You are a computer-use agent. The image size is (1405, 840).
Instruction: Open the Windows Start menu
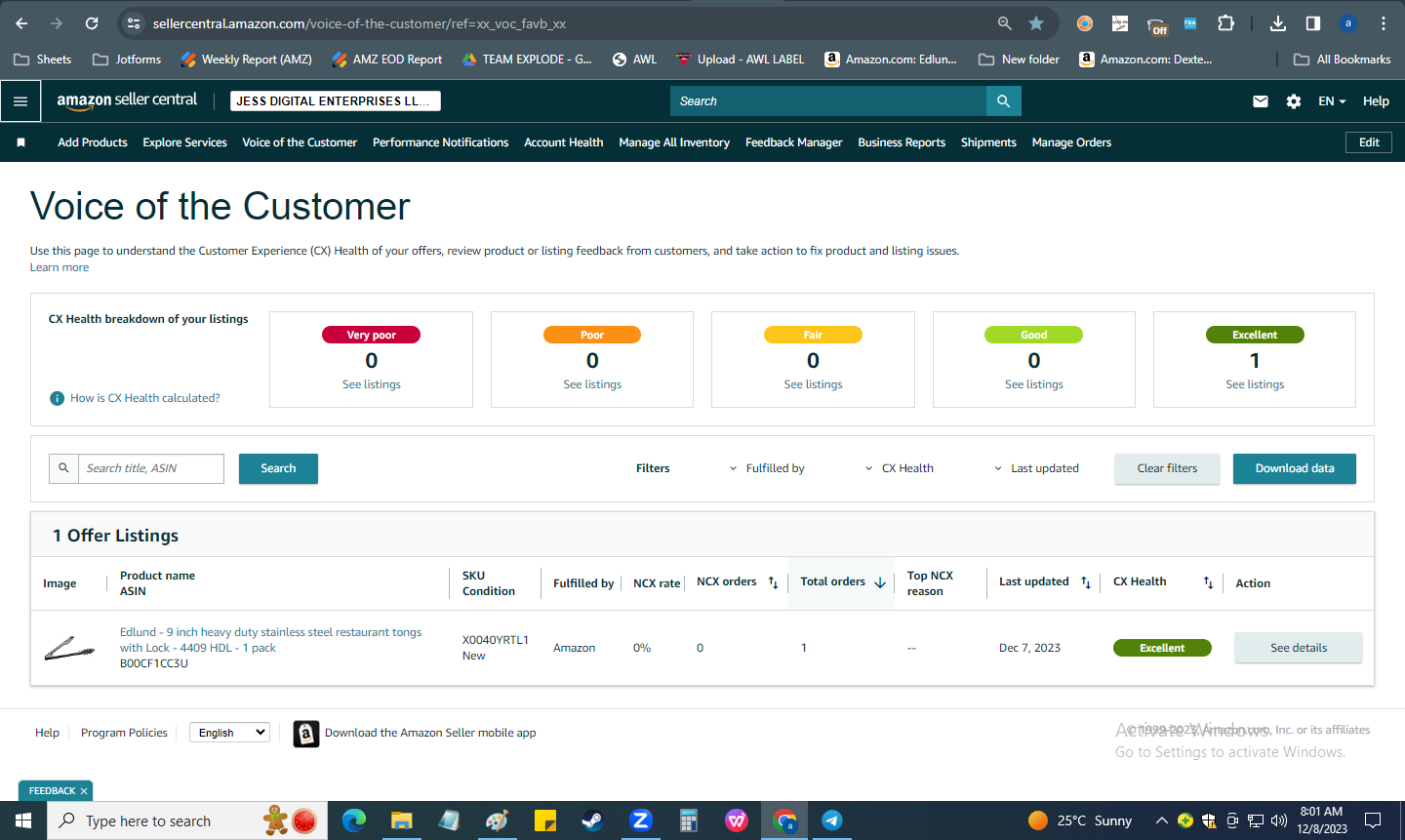click(23, 820)
